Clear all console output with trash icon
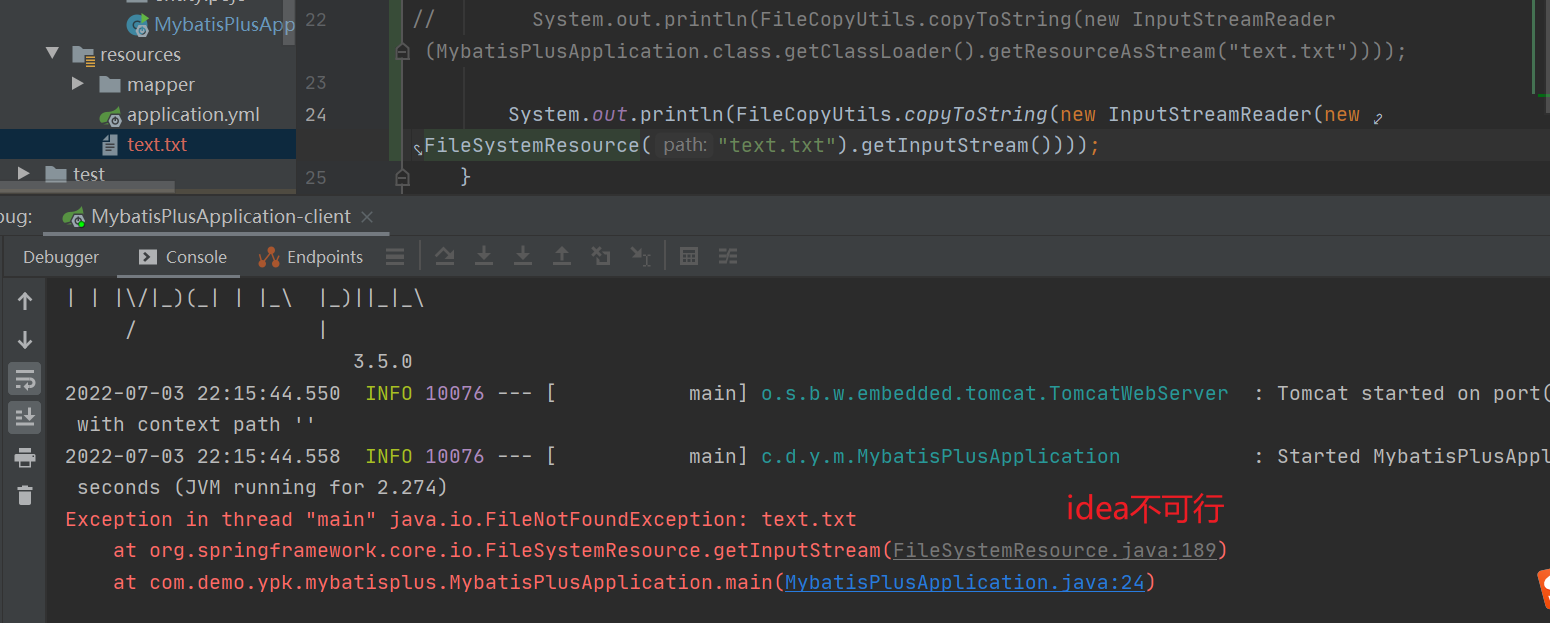Viewport: 1550px width, 623px height. pyautogui.click(x=25, y=495)
